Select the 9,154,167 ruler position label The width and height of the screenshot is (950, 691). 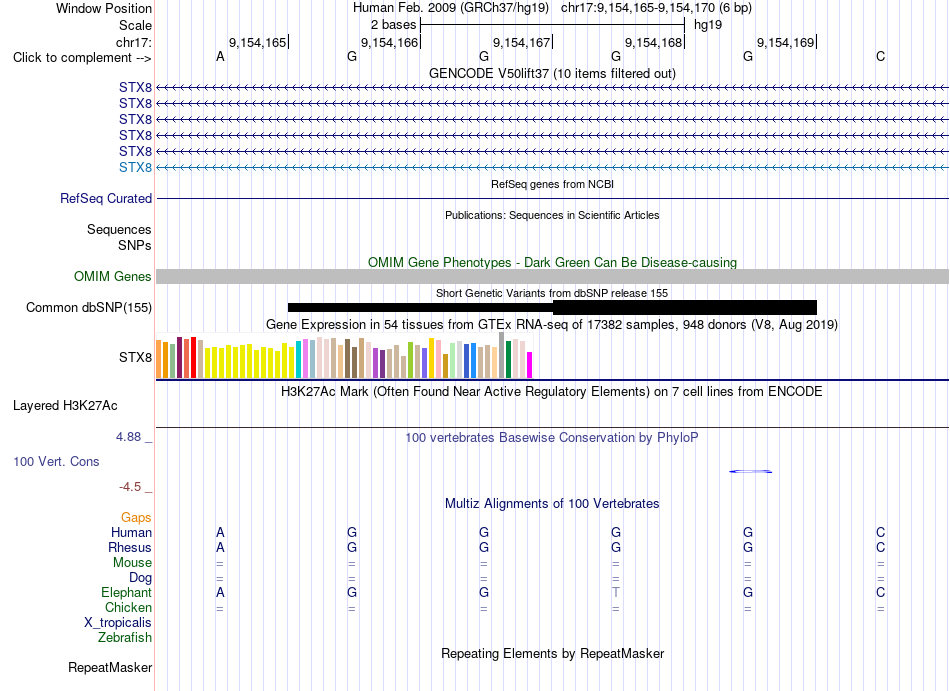(522, 42)
